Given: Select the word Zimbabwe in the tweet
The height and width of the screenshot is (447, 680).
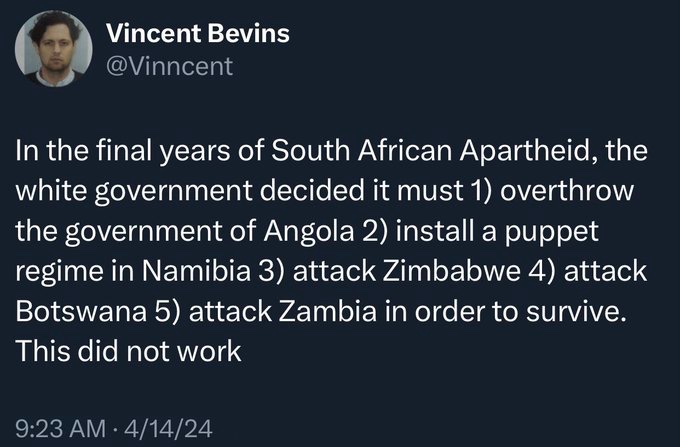Looking at the screenshot, I should tap(451, 271).
